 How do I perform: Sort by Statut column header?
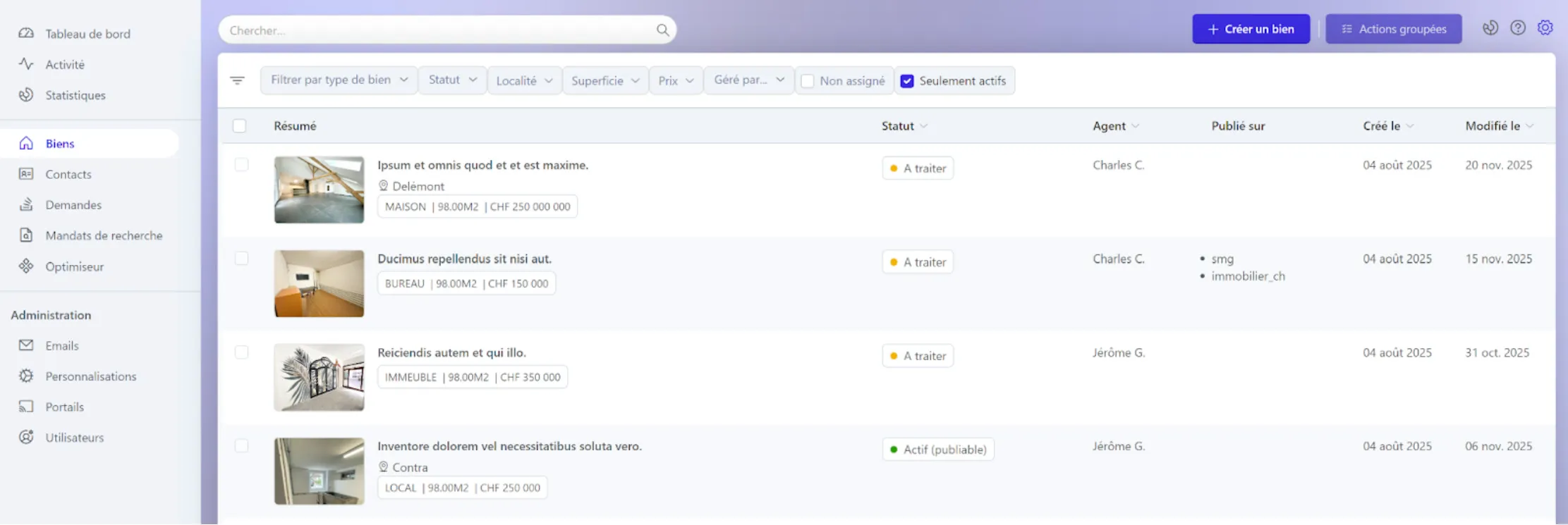(904, 126)
